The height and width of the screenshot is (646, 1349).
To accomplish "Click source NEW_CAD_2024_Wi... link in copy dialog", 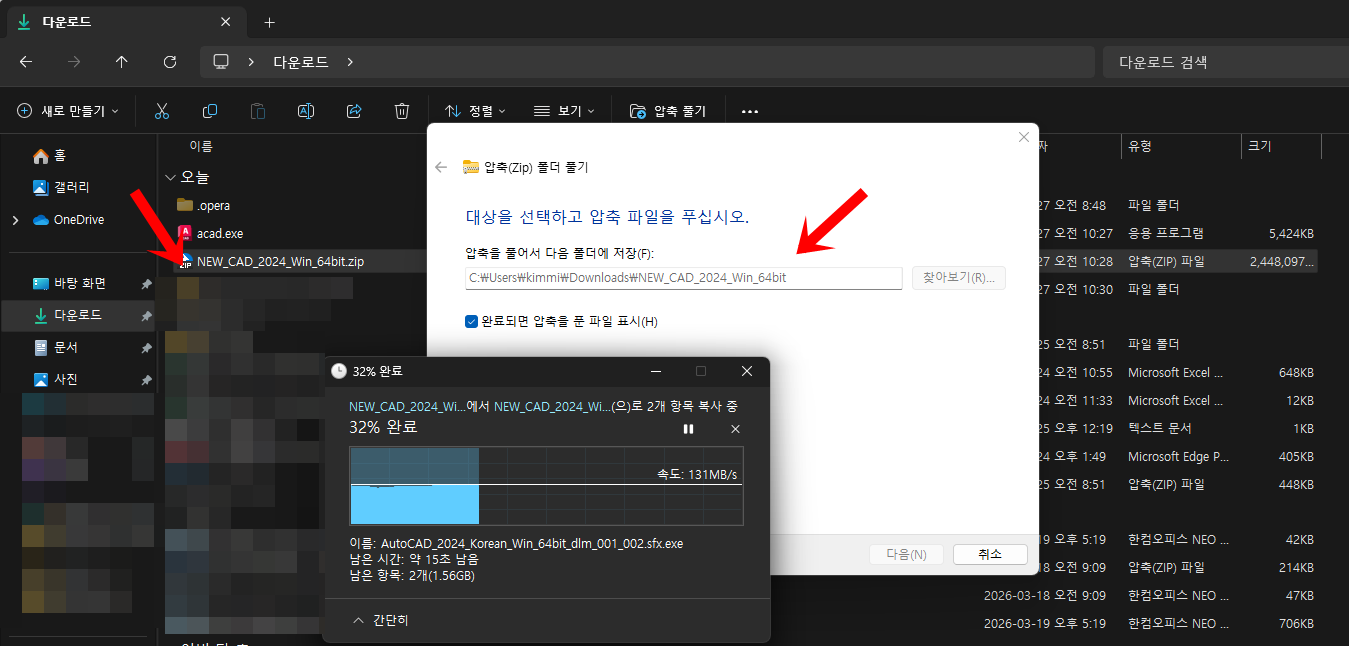I will tap(407, 407).
